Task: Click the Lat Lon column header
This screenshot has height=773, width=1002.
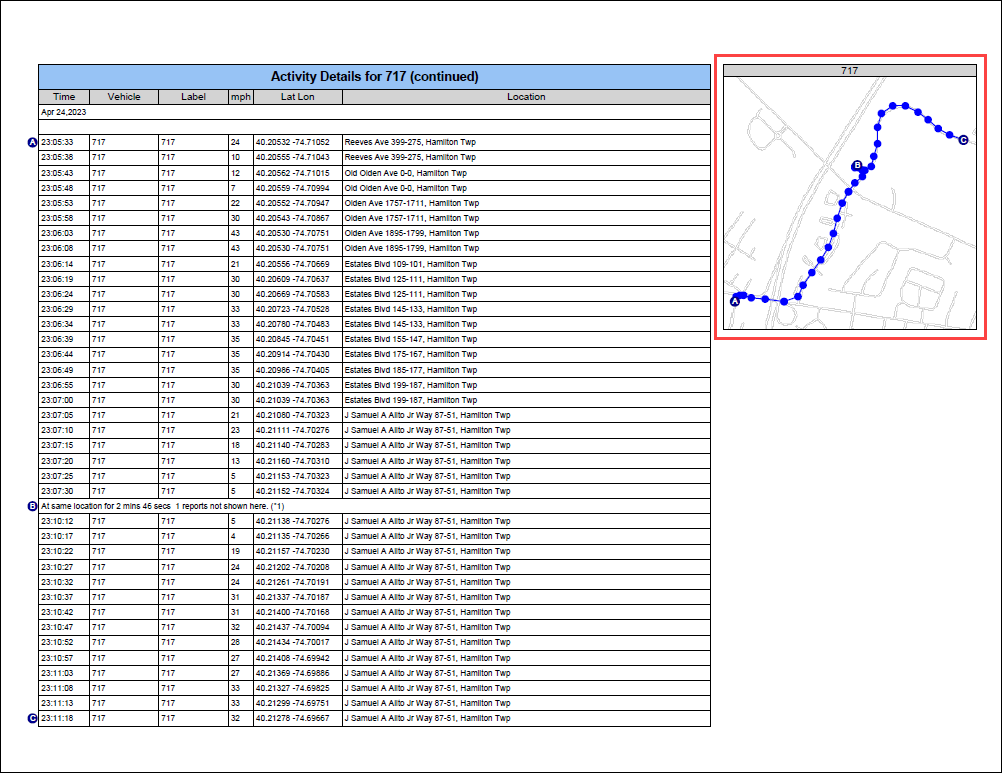Action: coord(298,97)
